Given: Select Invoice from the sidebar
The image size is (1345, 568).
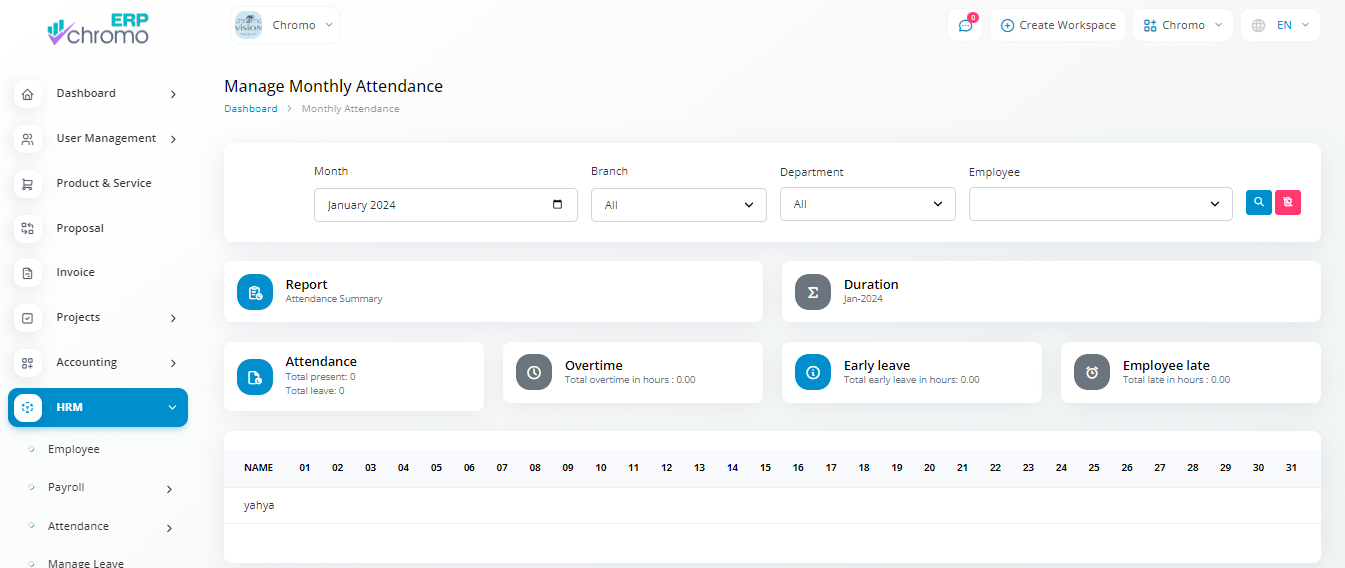Looking at the screenshot, I should (x=75, y=273).
